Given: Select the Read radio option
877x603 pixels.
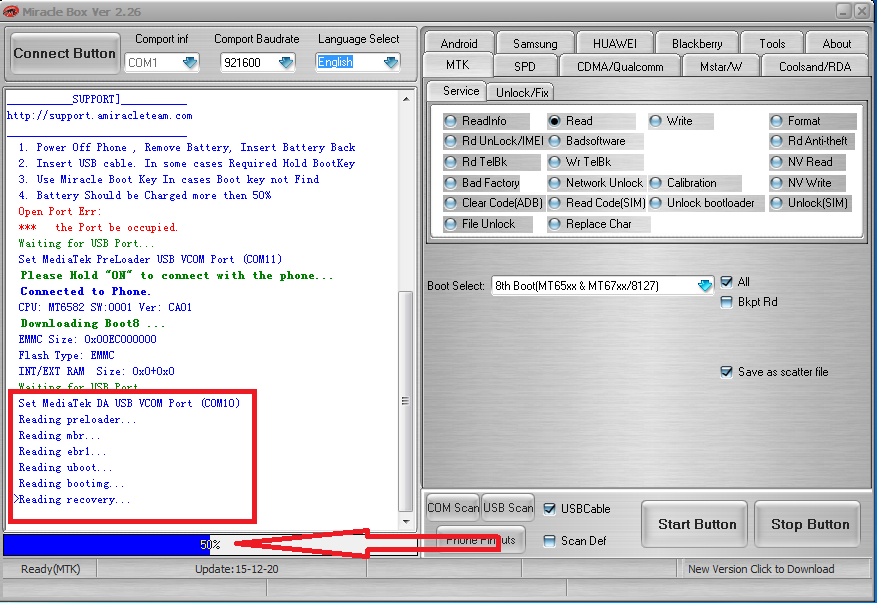Looking at the screenshot, I should [591, 121].
